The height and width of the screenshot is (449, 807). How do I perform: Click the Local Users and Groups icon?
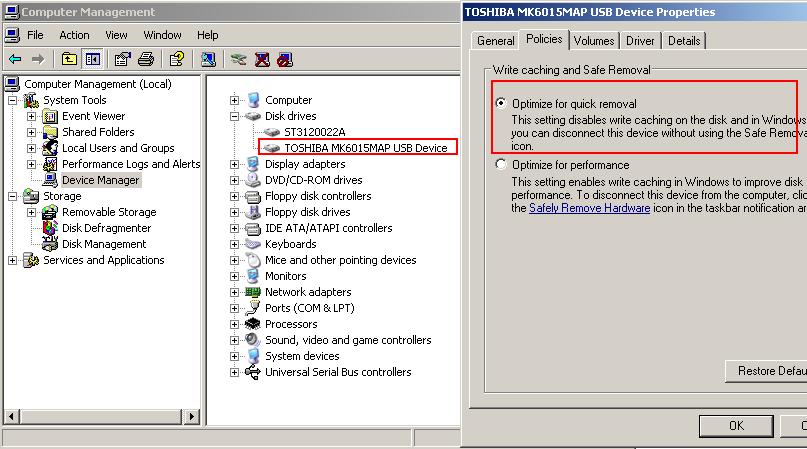50,148
